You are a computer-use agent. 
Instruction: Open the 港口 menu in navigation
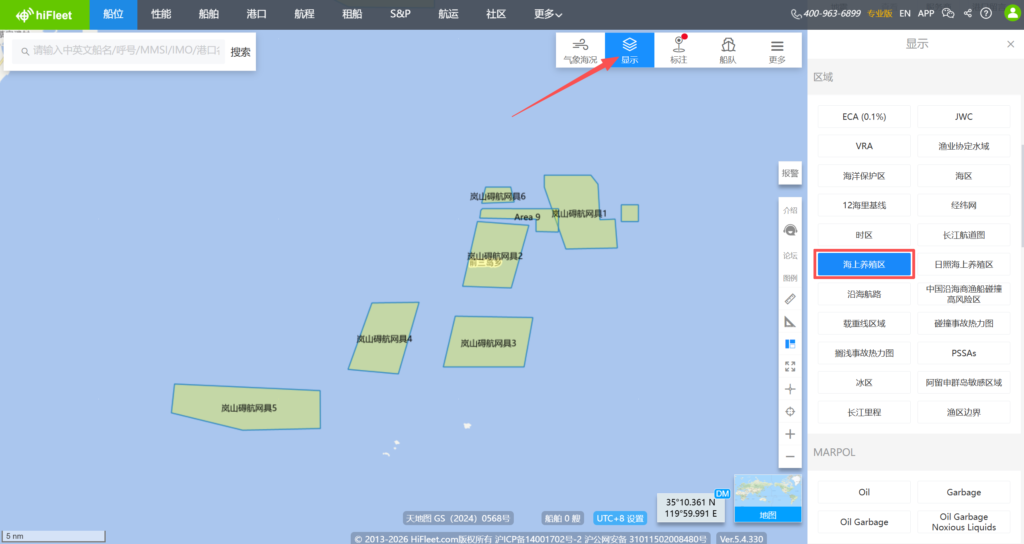point(257,14)
